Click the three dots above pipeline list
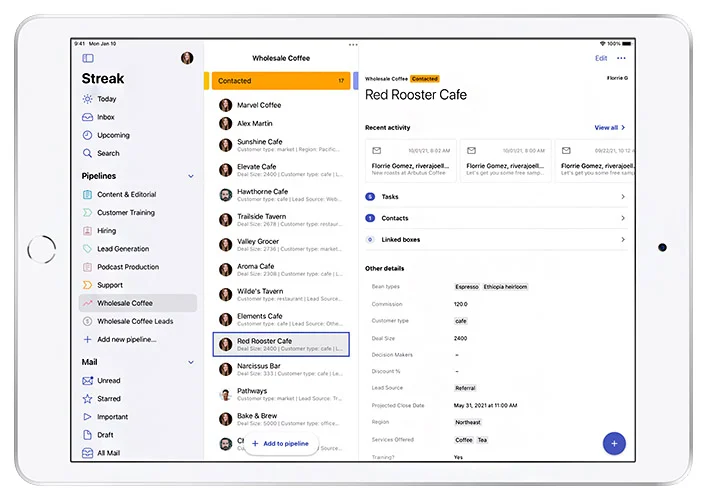 (x=353, y=45)
